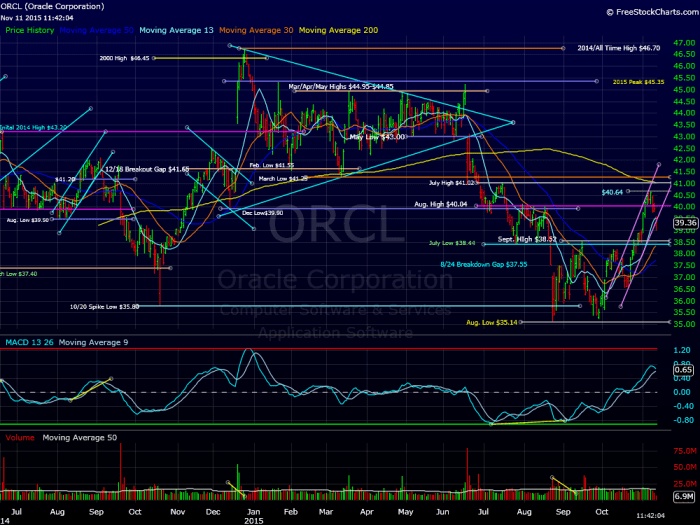Click the Price History legend label

30,30
